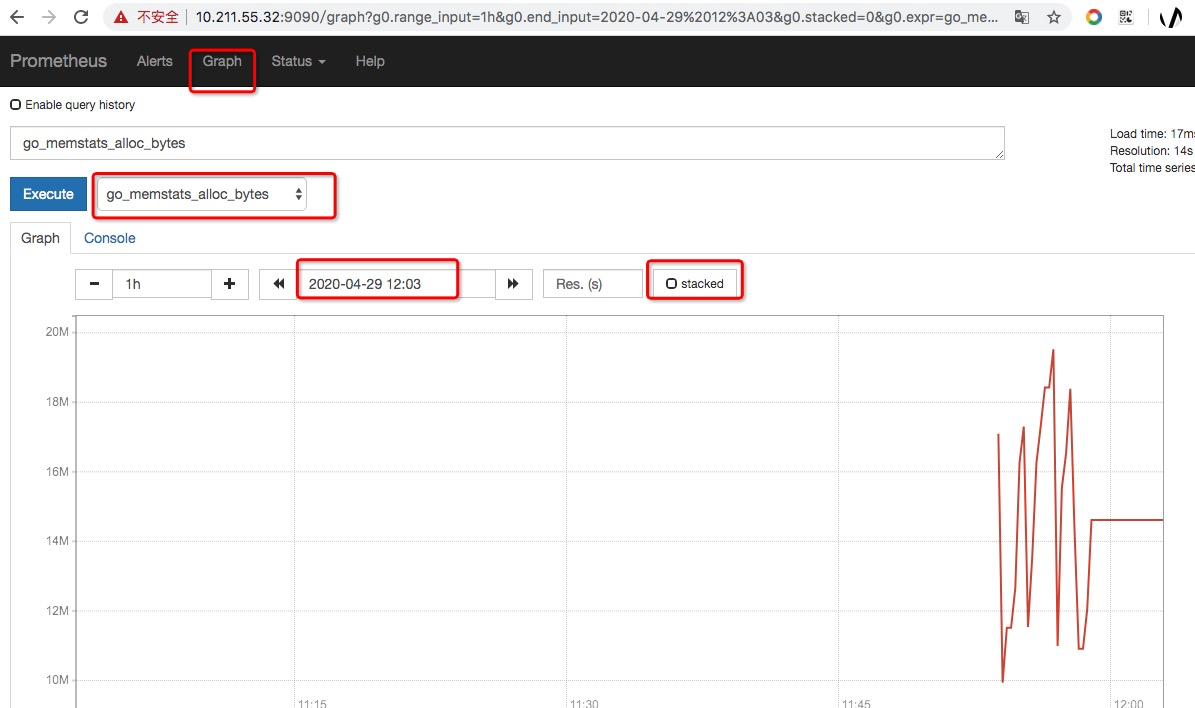Fast-forward the graph end time
1195x708 pixels.
513,284
